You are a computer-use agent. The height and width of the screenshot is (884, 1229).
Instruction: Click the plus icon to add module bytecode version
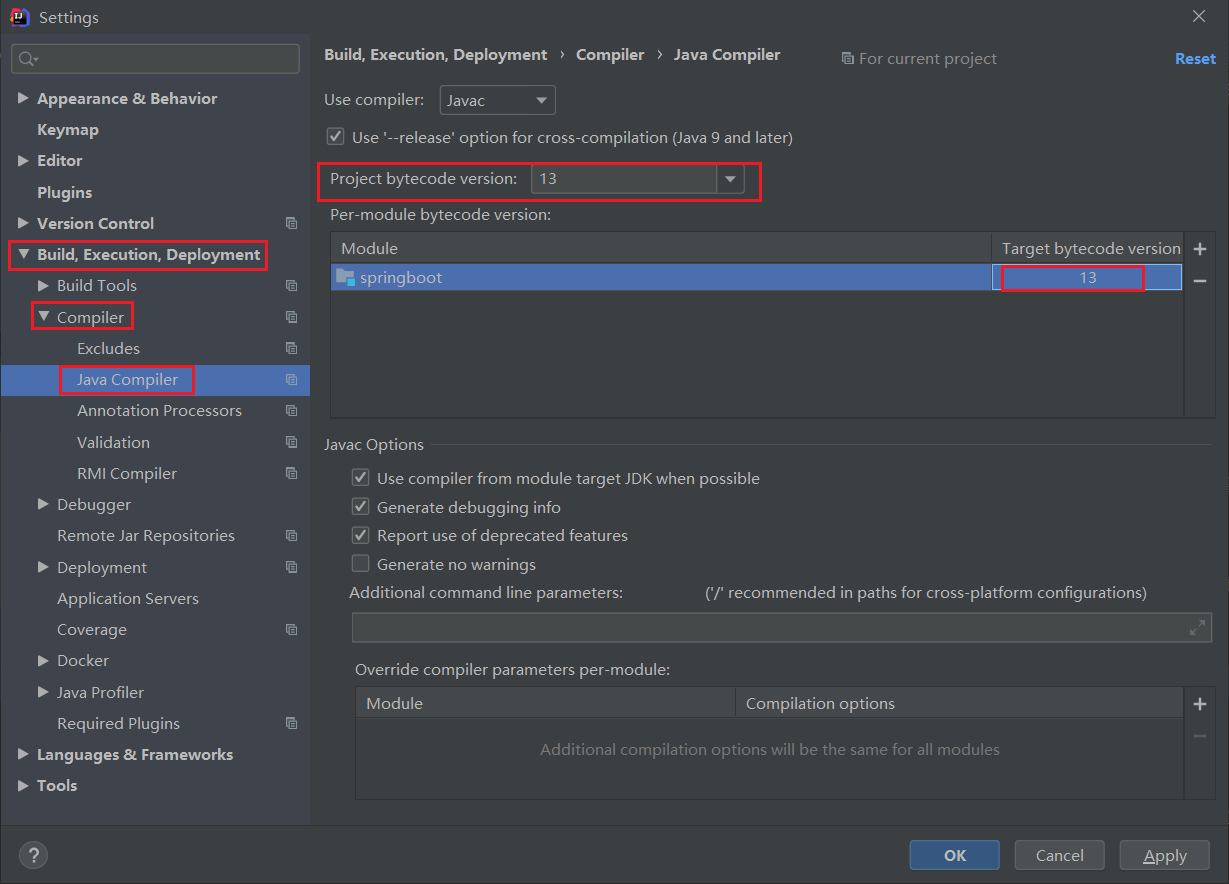[x=1200, y=249]
